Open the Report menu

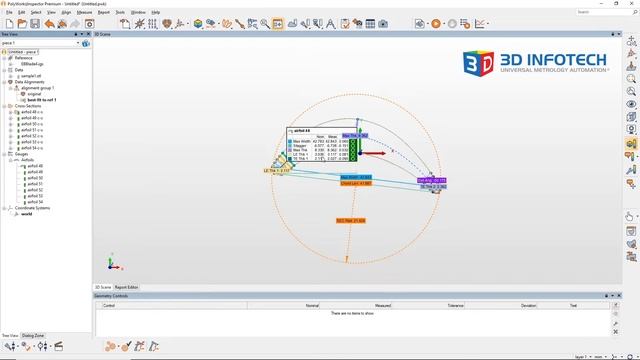click(104, 12)
